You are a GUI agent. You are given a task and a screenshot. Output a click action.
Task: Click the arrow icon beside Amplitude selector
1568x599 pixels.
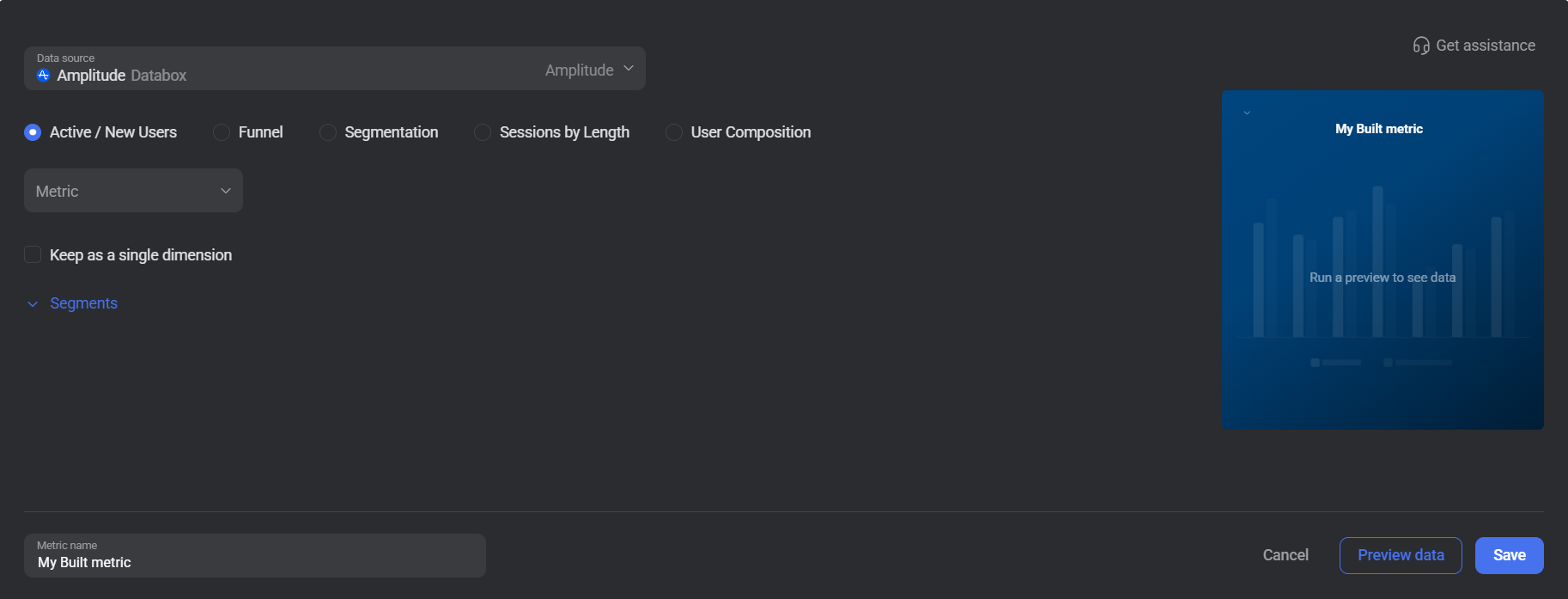coord(629,69)
